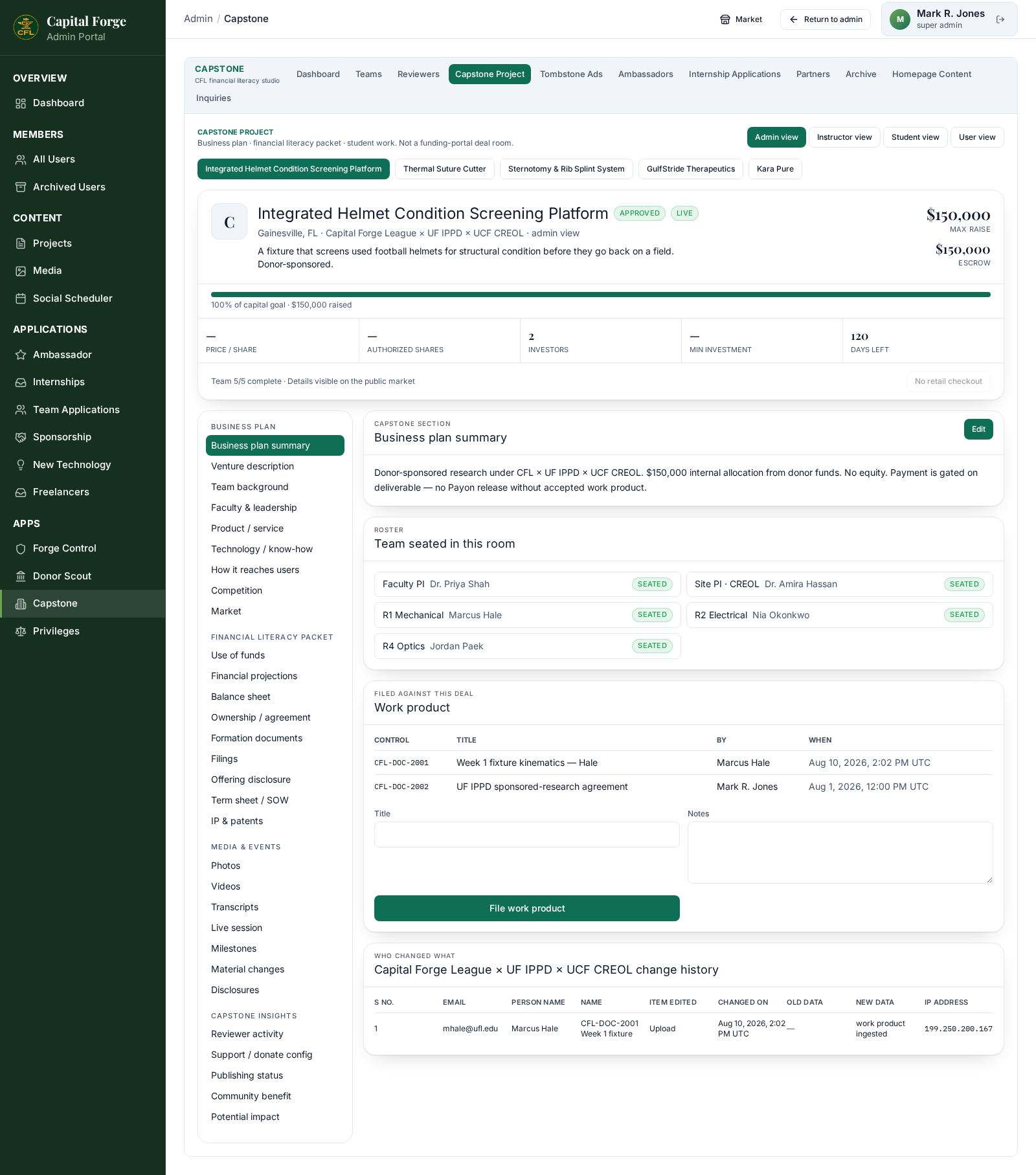This screenshot has height=1175, width=1036.
Task: Open Archived Users box icon
Action: click(21, 187)
